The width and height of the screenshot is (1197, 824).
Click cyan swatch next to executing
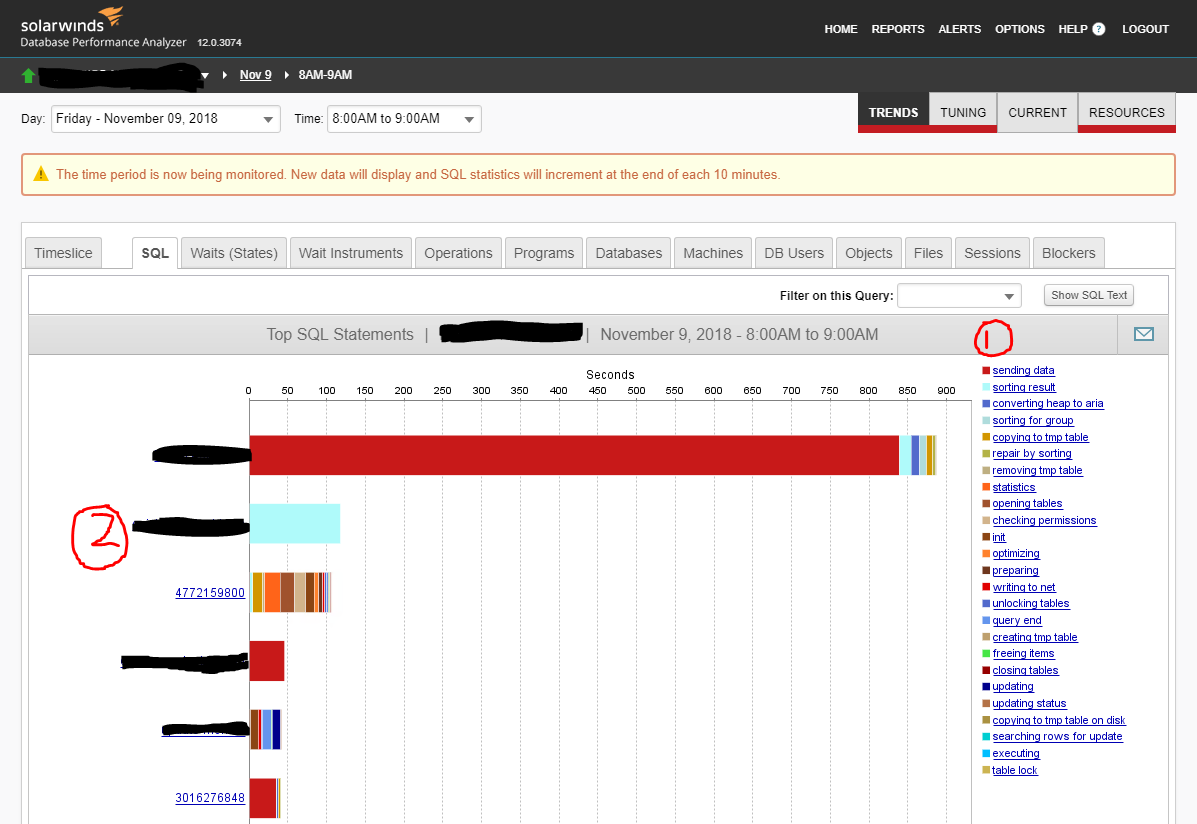(x=986, y=754)
